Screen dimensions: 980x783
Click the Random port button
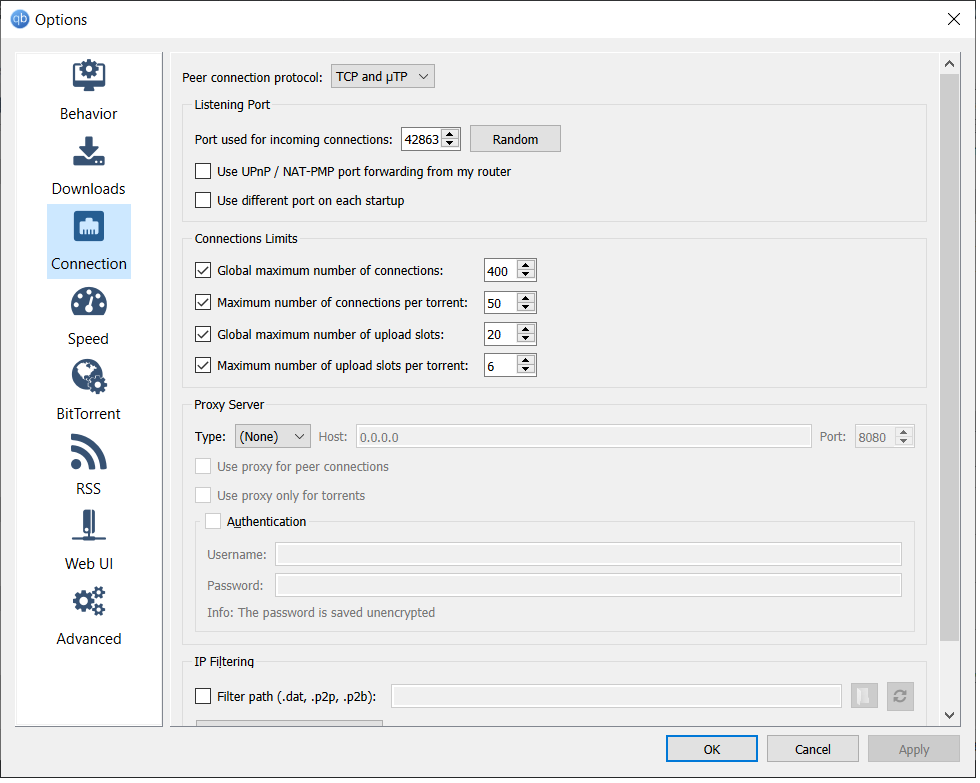click(515, 139)
